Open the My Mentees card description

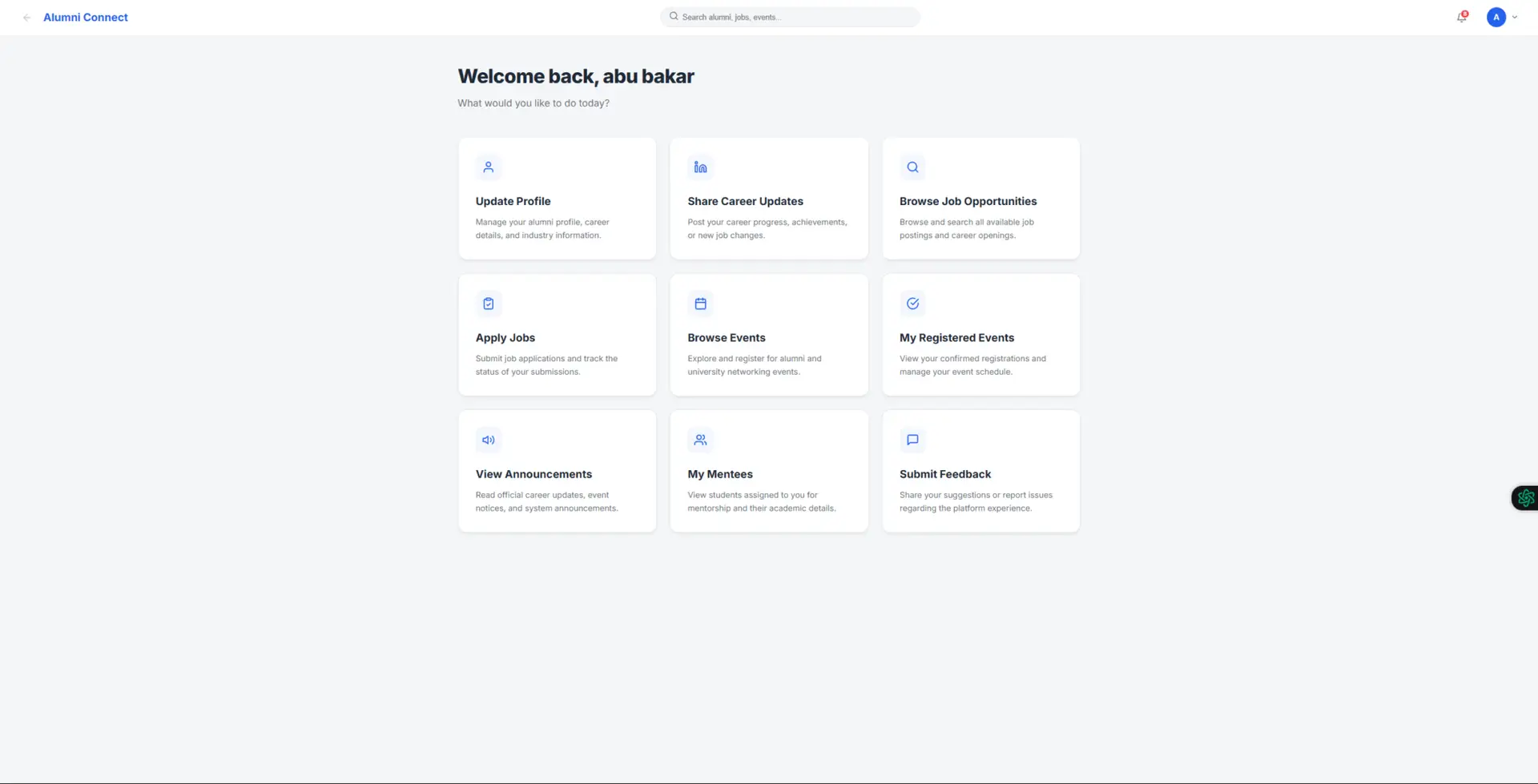point(761,501)
